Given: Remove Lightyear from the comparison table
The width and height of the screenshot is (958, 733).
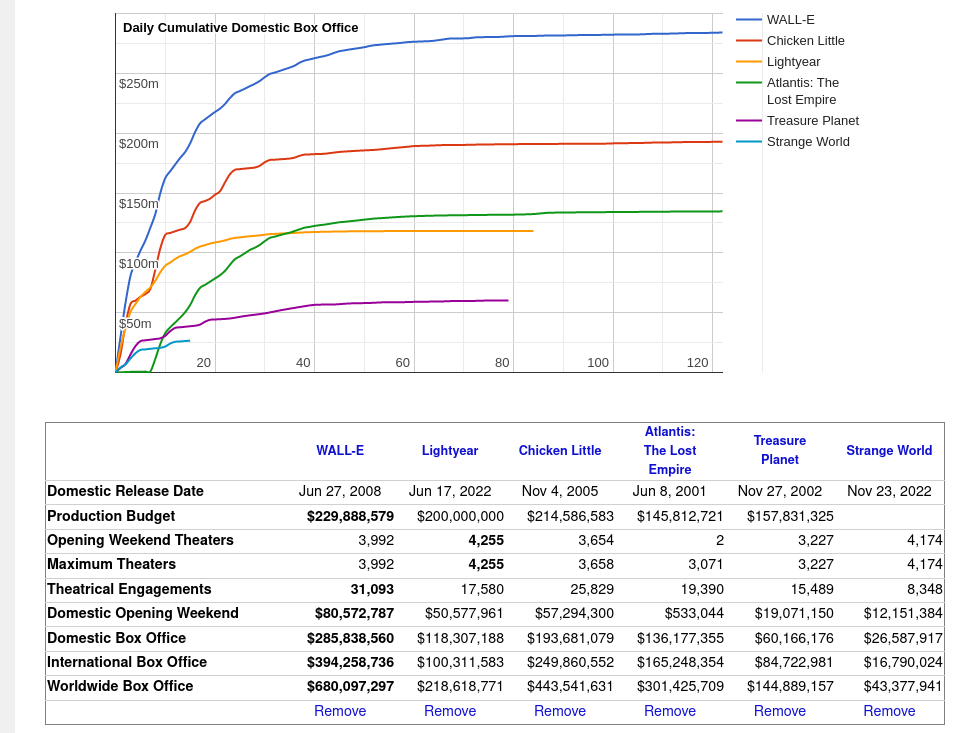Looking at the screenshot, I should click(x=450, y=711).
